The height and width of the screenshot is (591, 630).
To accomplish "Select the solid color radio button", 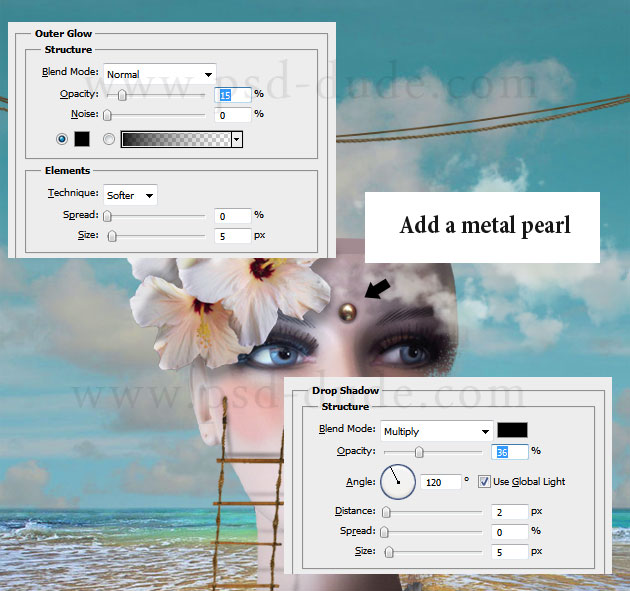I will tap(62, 139).
